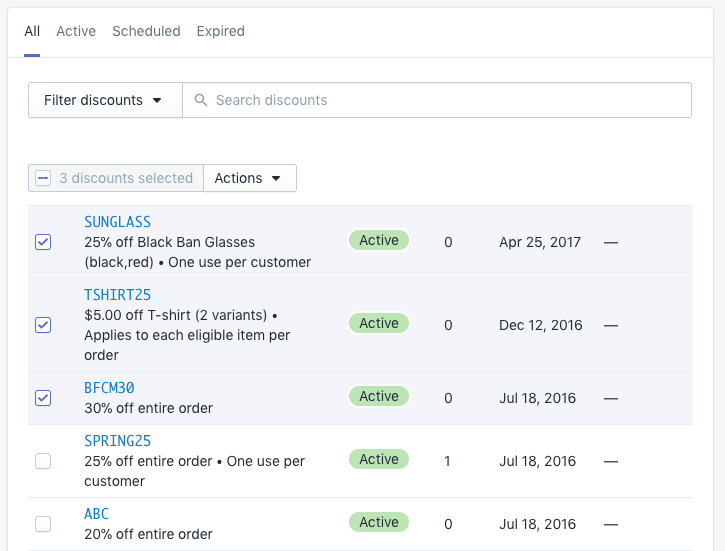The image size is (725, 551).
Task: Open the TSHIRT25 discount link
Action: pyautogui.click(x=117, y=295)
